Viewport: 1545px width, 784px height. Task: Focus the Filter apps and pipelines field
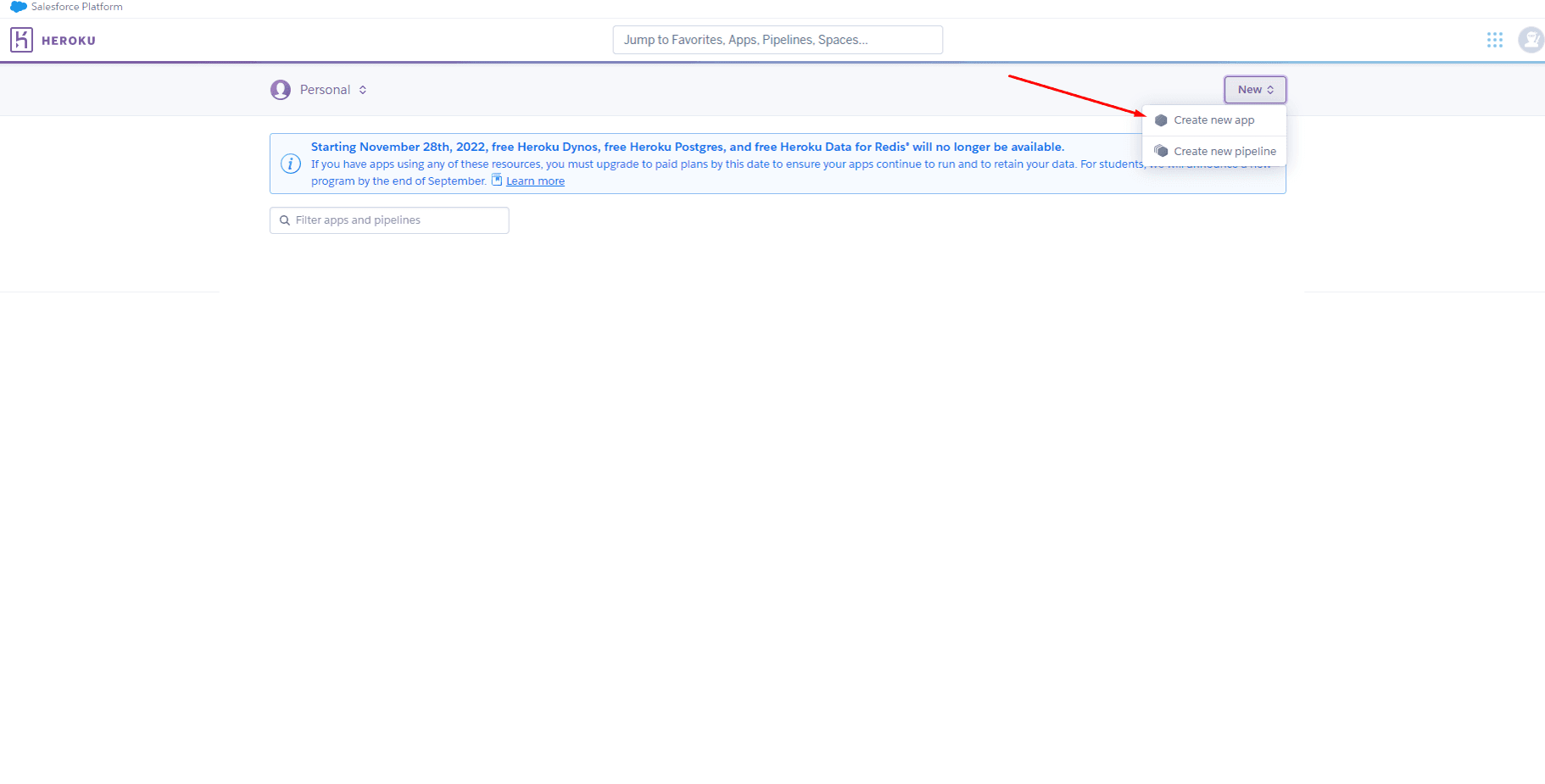click(389, 220)
